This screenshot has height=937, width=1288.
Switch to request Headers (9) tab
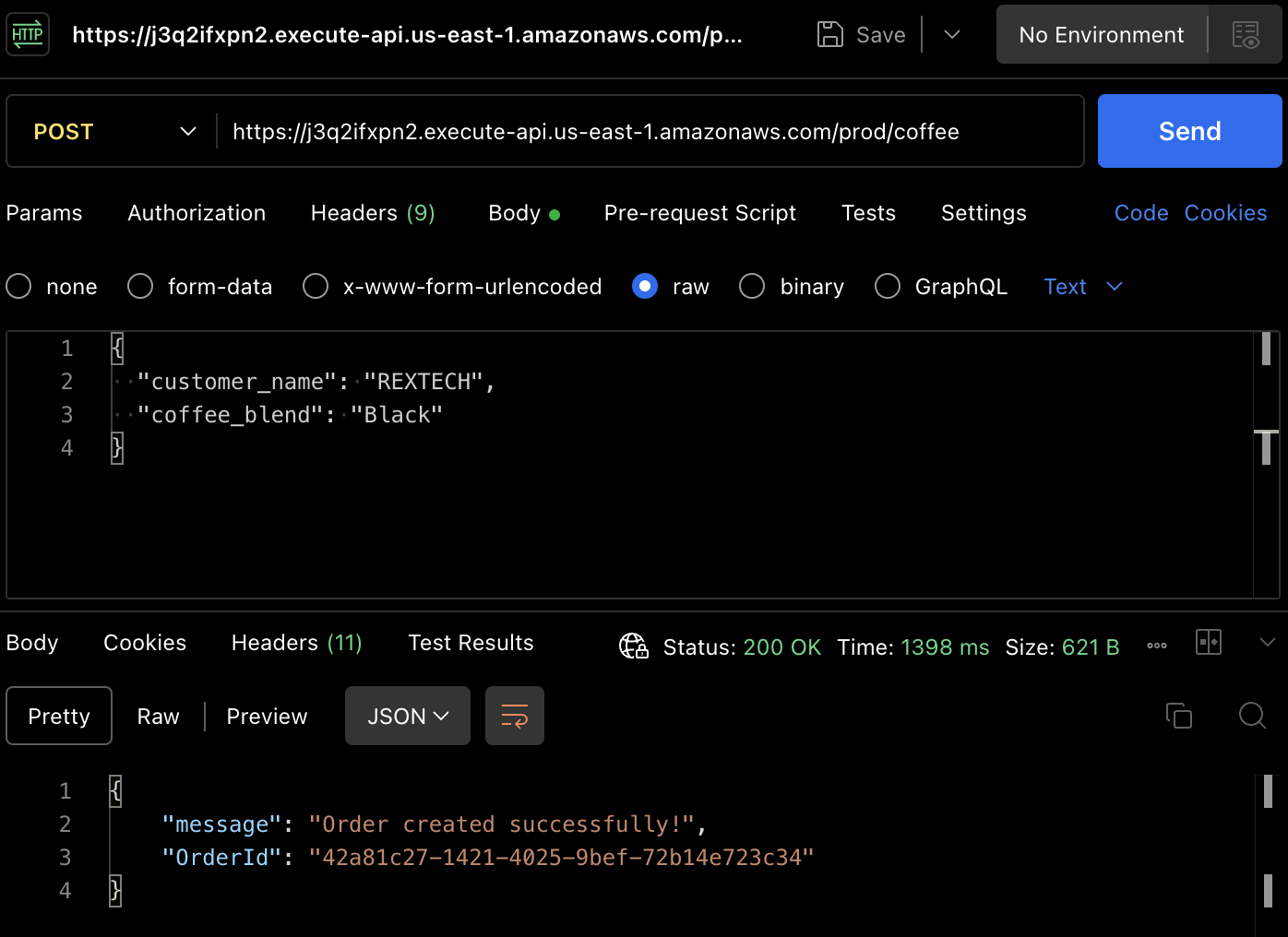point(373,213)
